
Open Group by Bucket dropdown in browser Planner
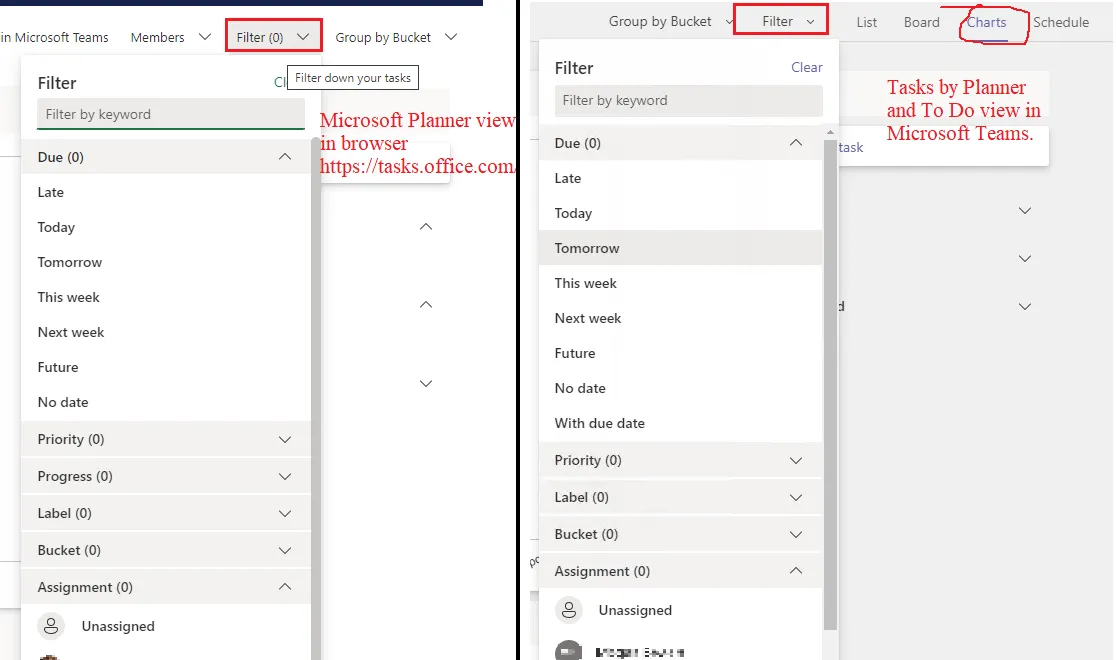click(x=396, y=37)
